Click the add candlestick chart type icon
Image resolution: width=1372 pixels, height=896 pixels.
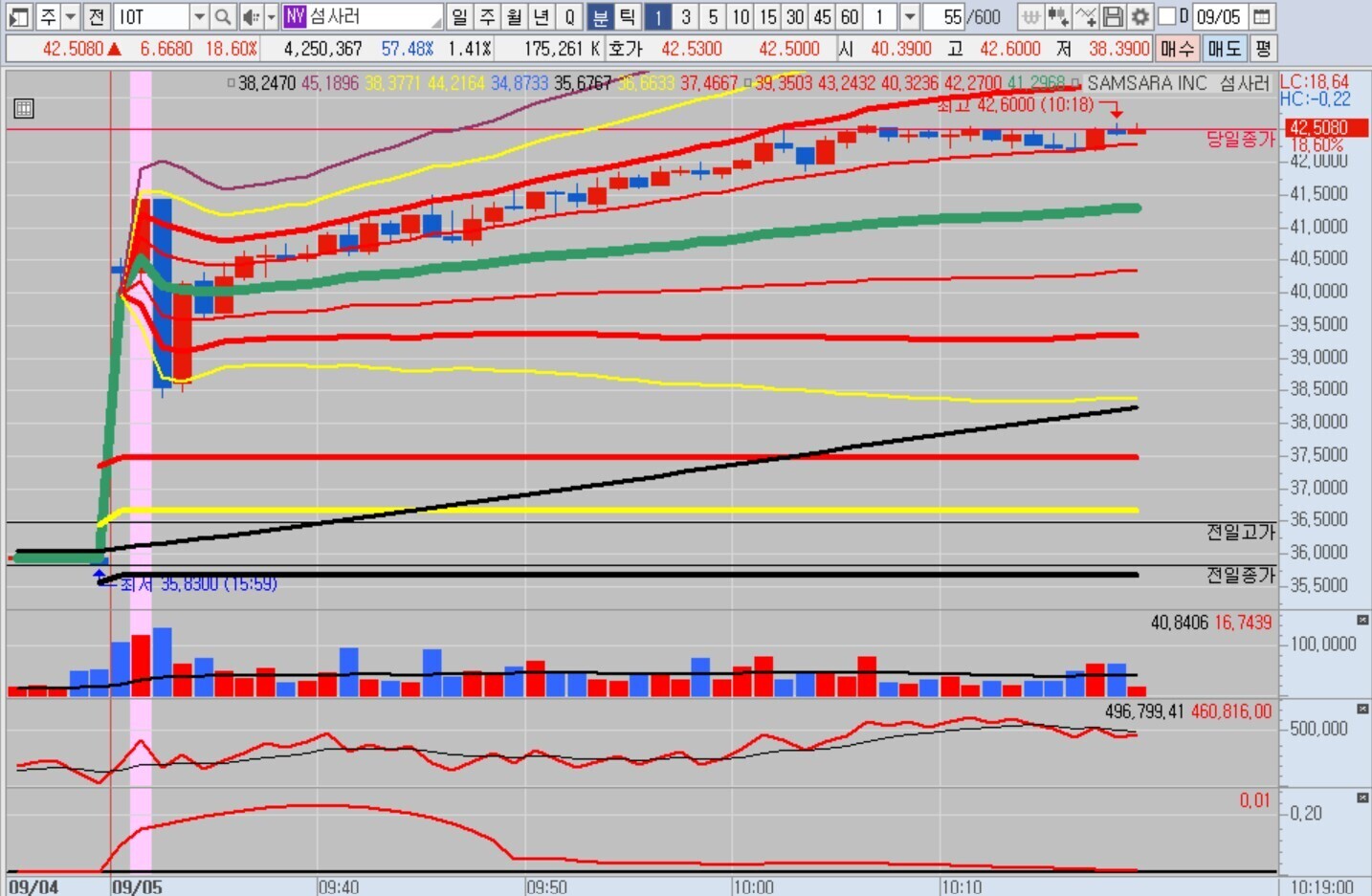point(1057,16)
